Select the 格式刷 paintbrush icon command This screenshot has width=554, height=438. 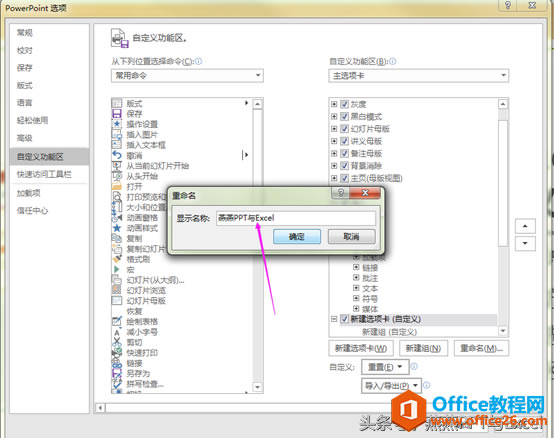pos(117,259)
